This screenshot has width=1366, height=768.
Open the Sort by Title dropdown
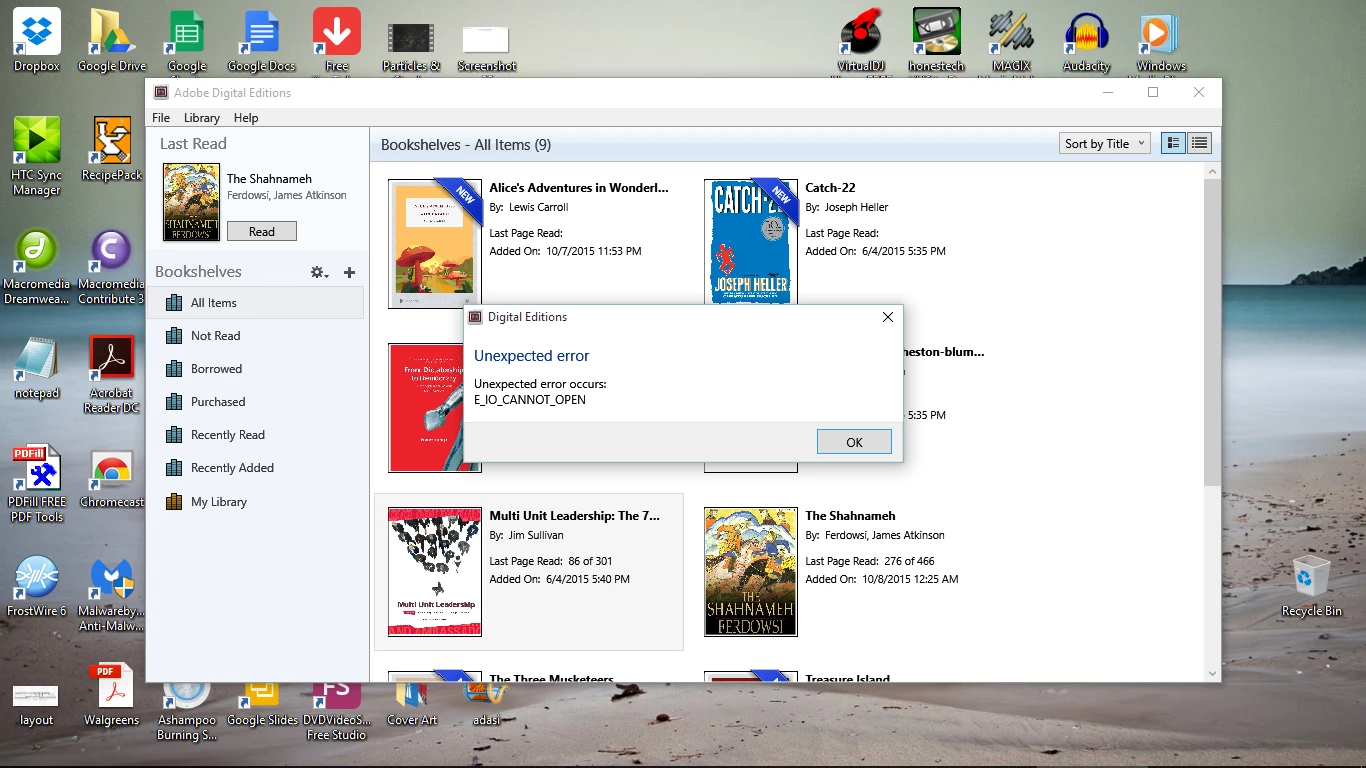[x=1104, y=143]
